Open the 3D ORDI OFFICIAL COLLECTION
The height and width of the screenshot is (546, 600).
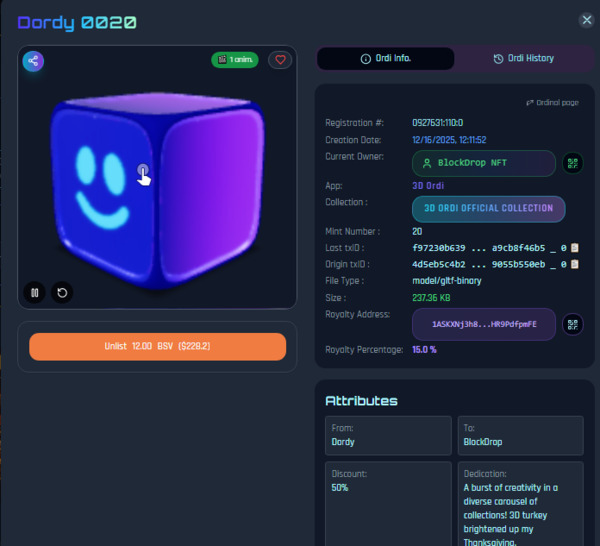click(489, 209)
